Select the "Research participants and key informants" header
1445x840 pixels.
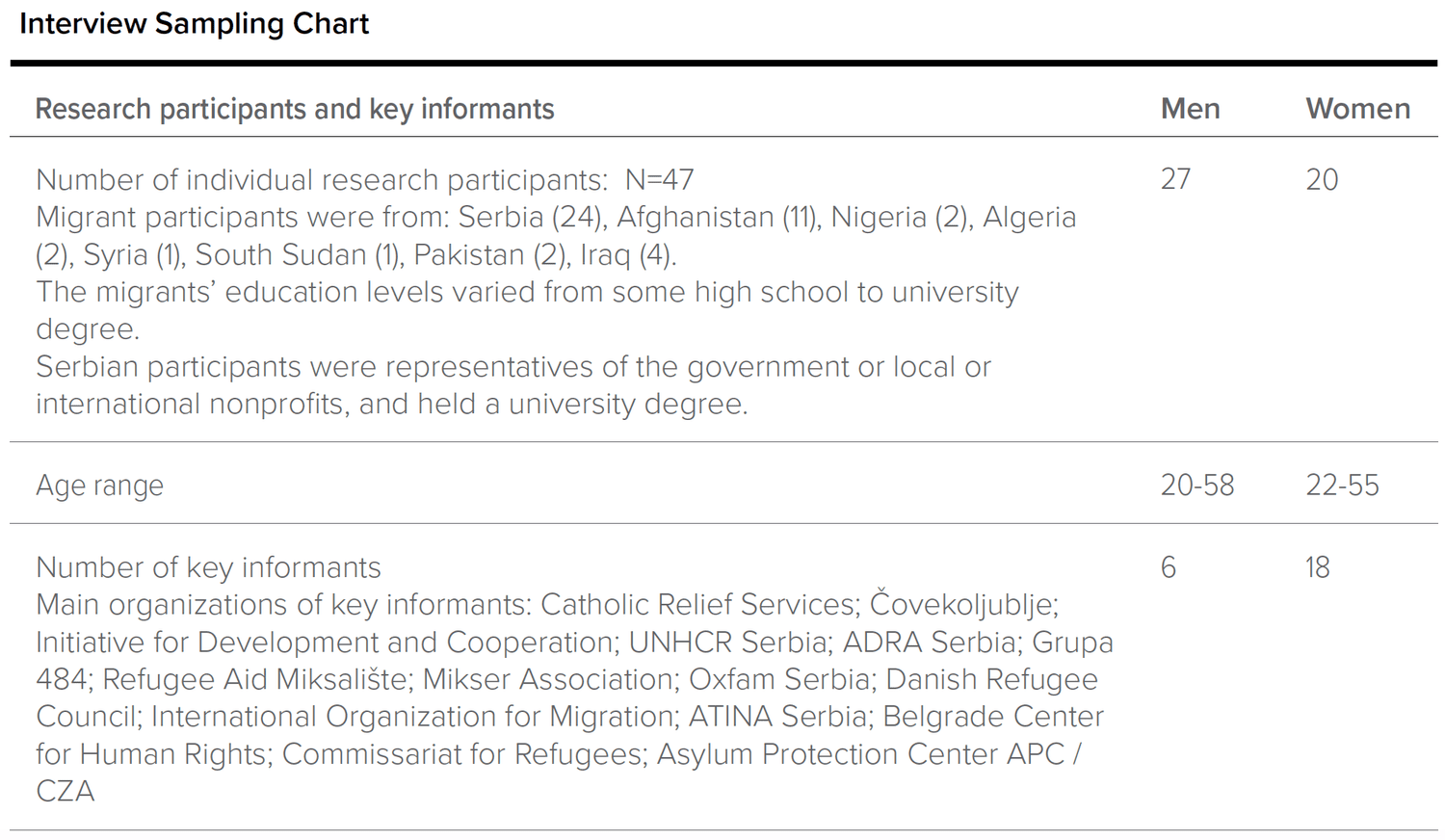coord(295,109)
